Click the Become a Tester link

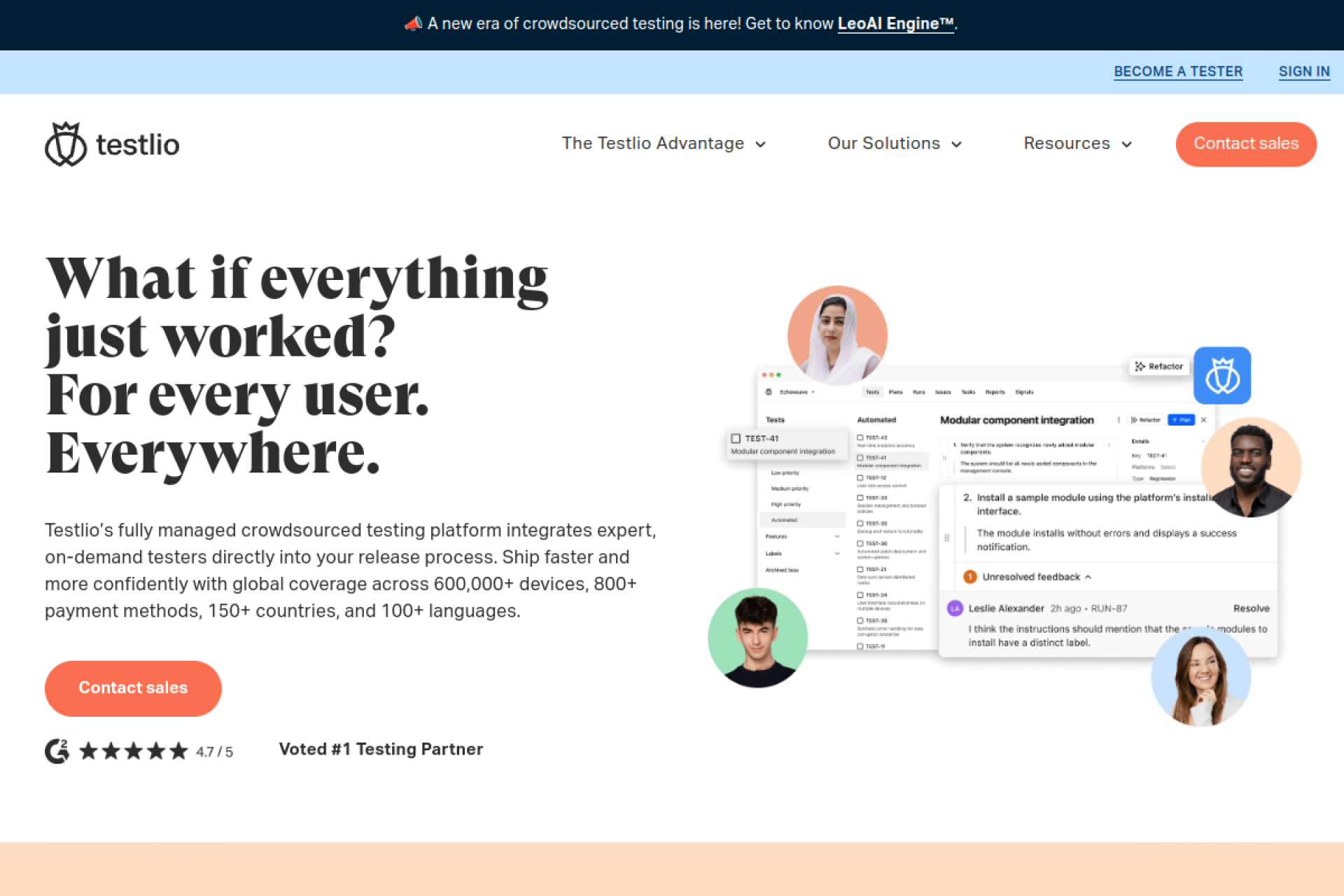[x=1178, y=71]
